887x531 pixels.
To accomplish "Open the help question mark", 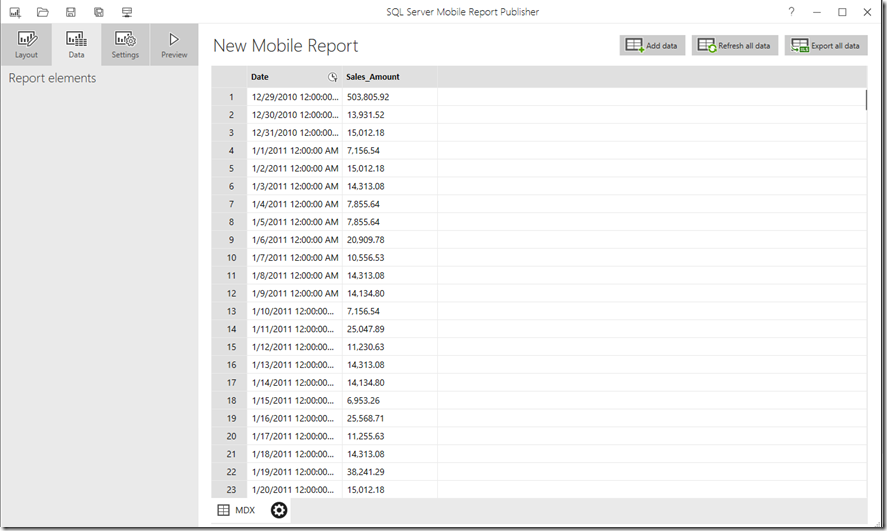I will point(791,12).
